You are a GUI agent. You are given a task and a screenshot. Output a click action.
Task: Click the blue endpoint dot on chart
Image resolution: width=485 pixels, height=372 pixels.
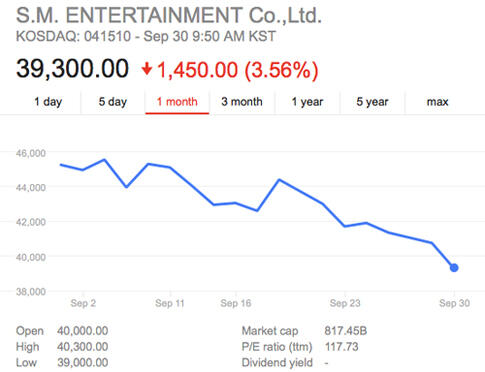pyautogui.click(x=454, y=267)
